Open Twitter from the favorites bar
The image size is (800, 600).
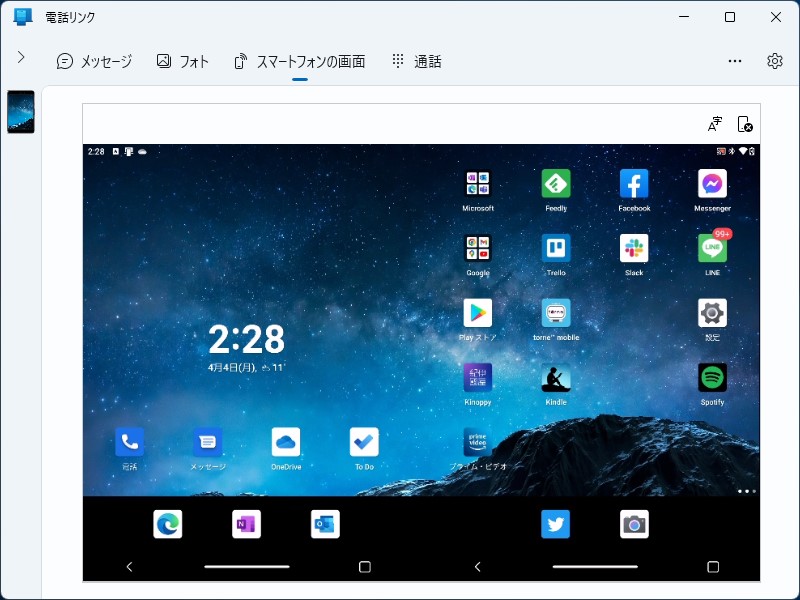tap(555, 523)
